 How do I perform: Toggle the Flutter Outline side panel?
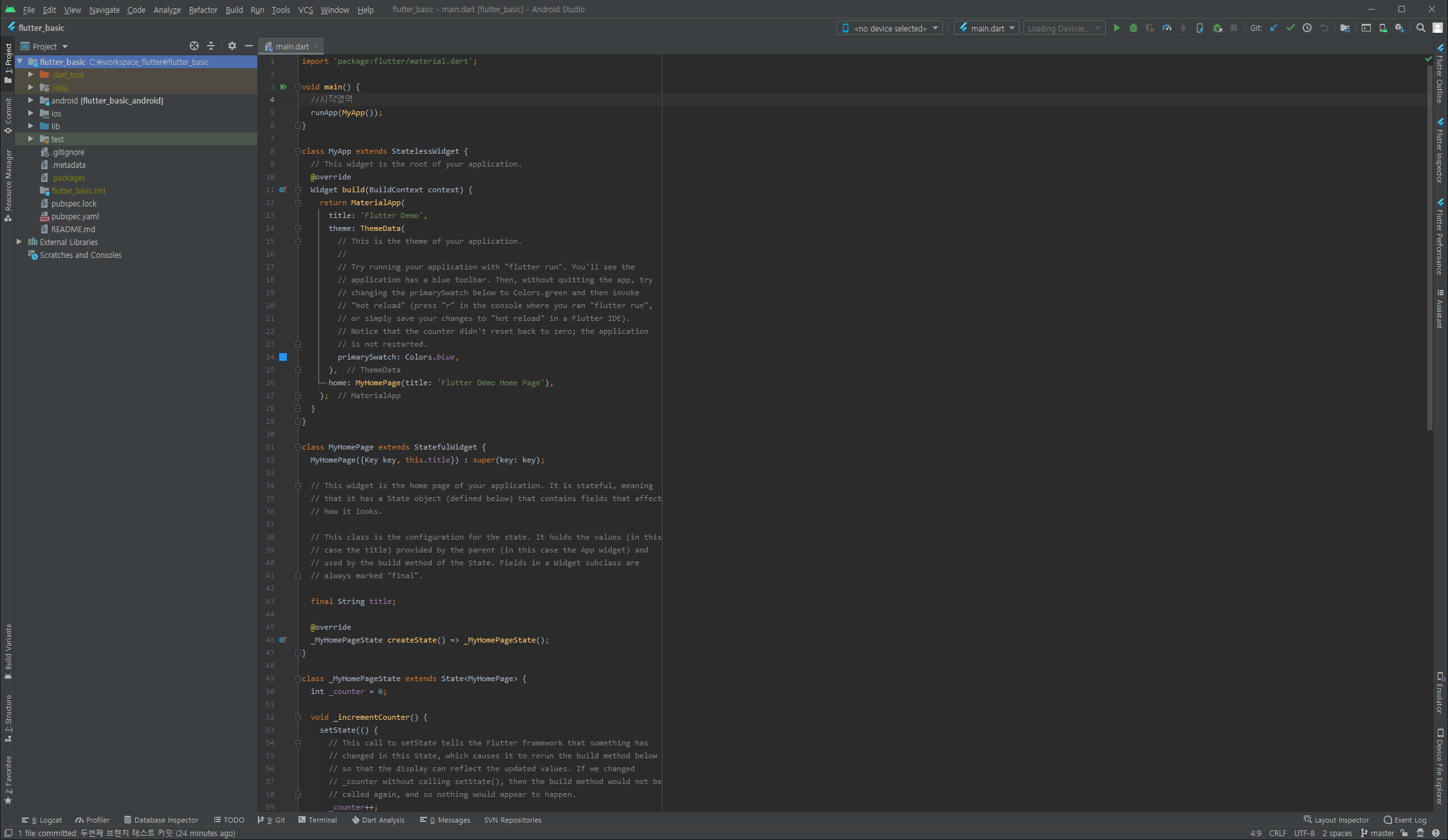pos(1440,75)
